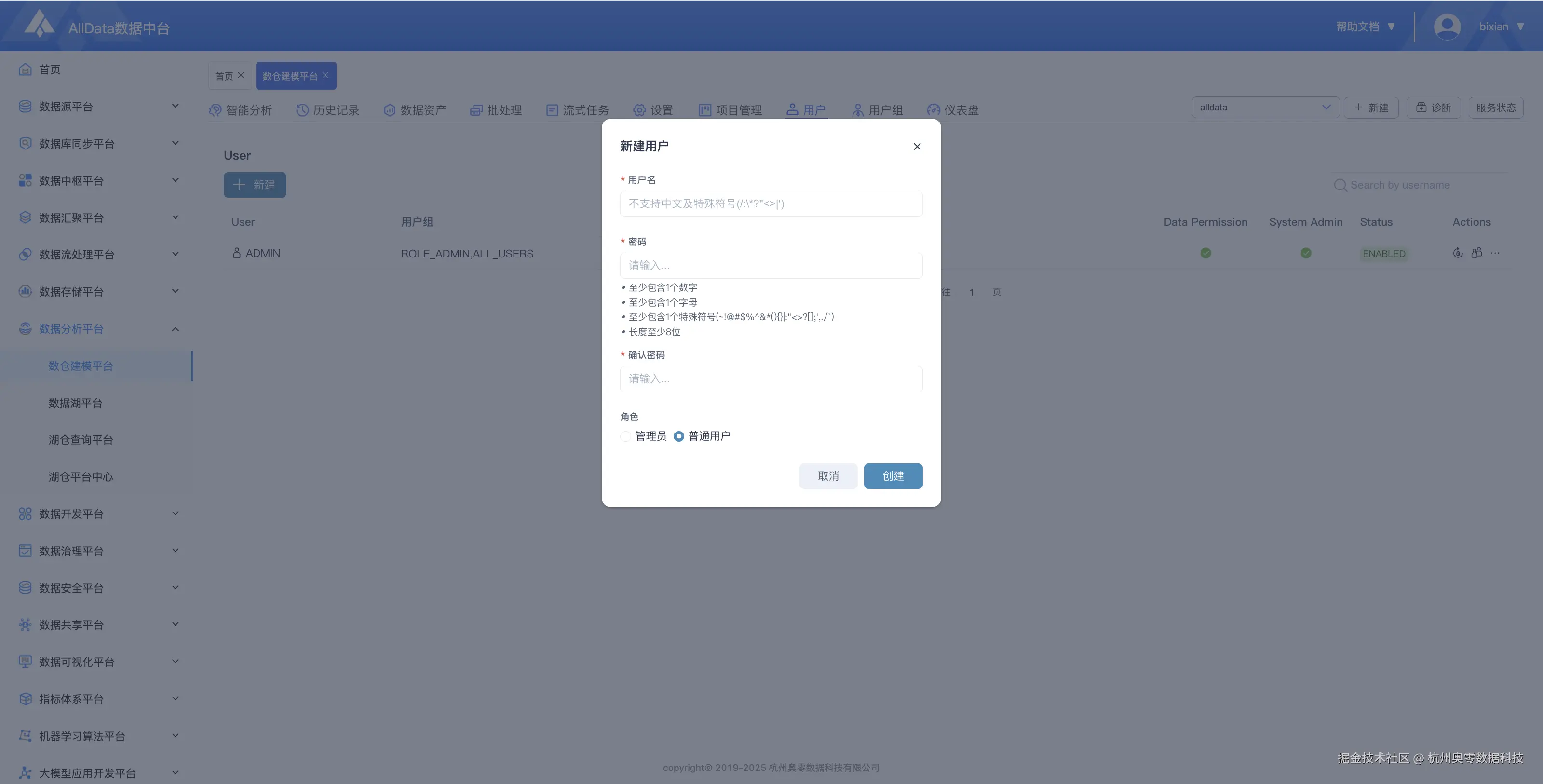Click the 首页 home icon in sidebar
Image resolution: width=1543 pixels, height=784 pixels.
pos(25,69)
